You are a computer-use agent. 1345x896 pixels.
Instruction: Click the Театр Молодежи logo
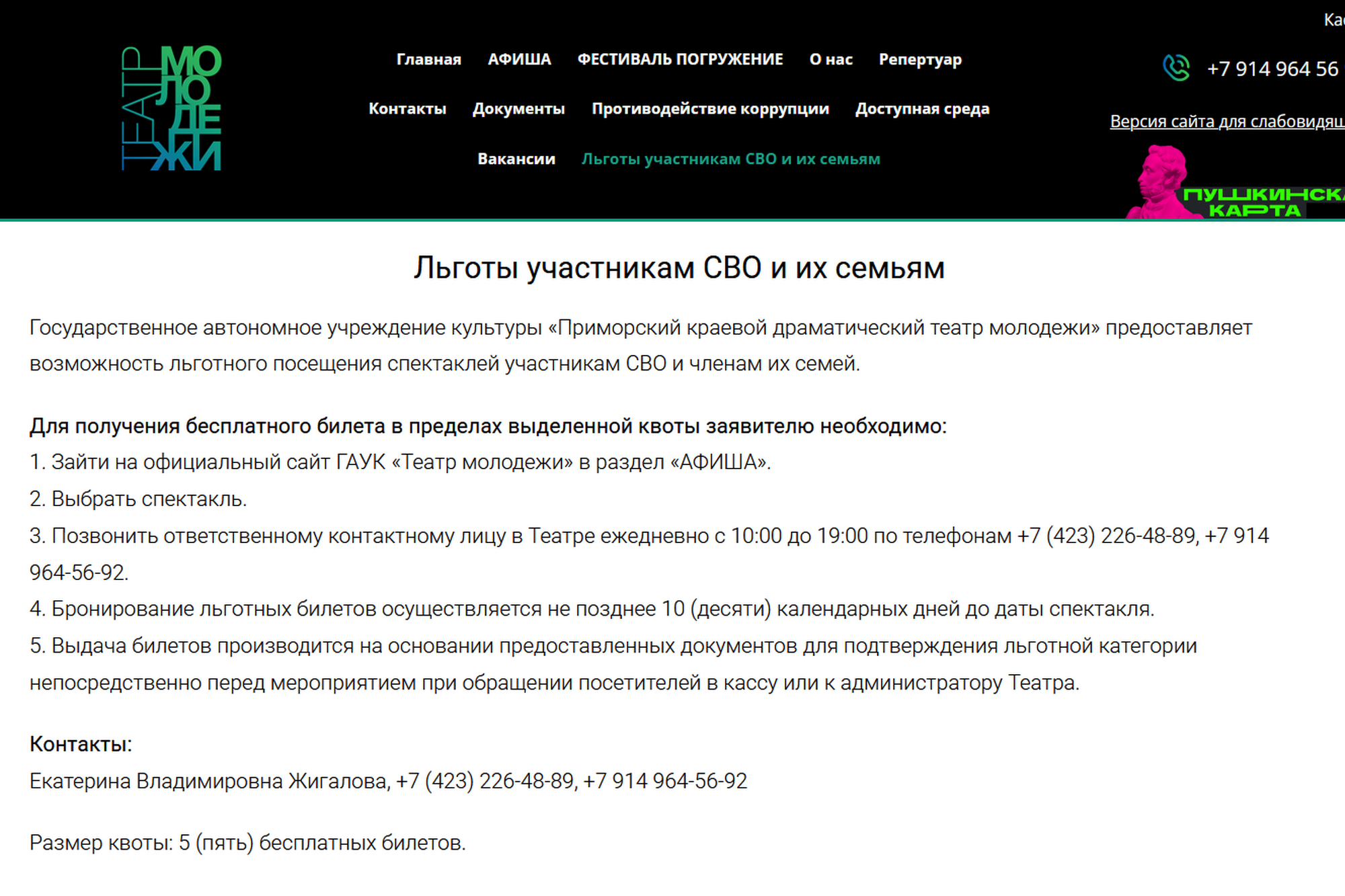[x=171, y=108]
